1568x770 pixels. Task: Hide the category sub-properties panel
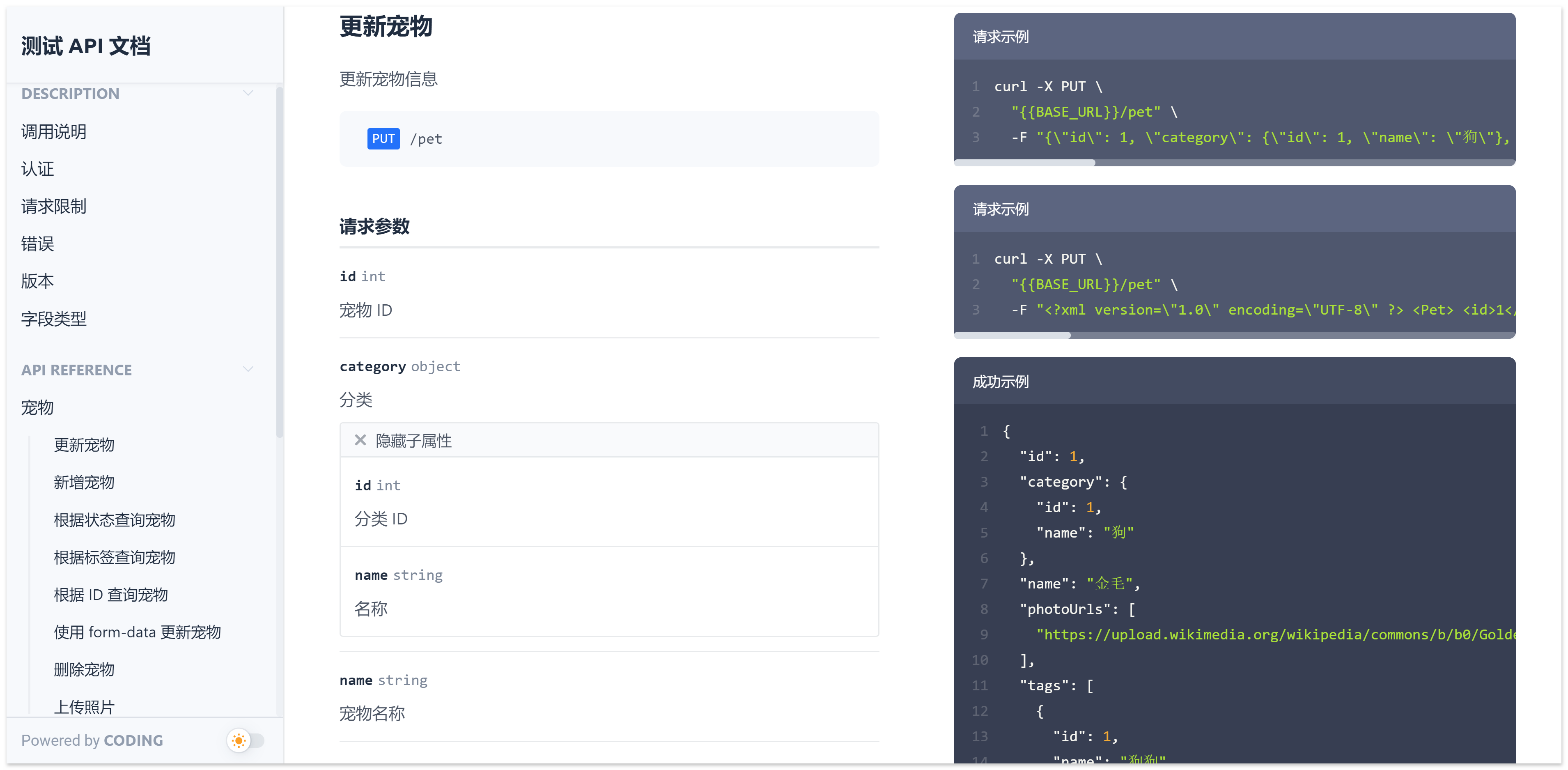coord(413,441)
